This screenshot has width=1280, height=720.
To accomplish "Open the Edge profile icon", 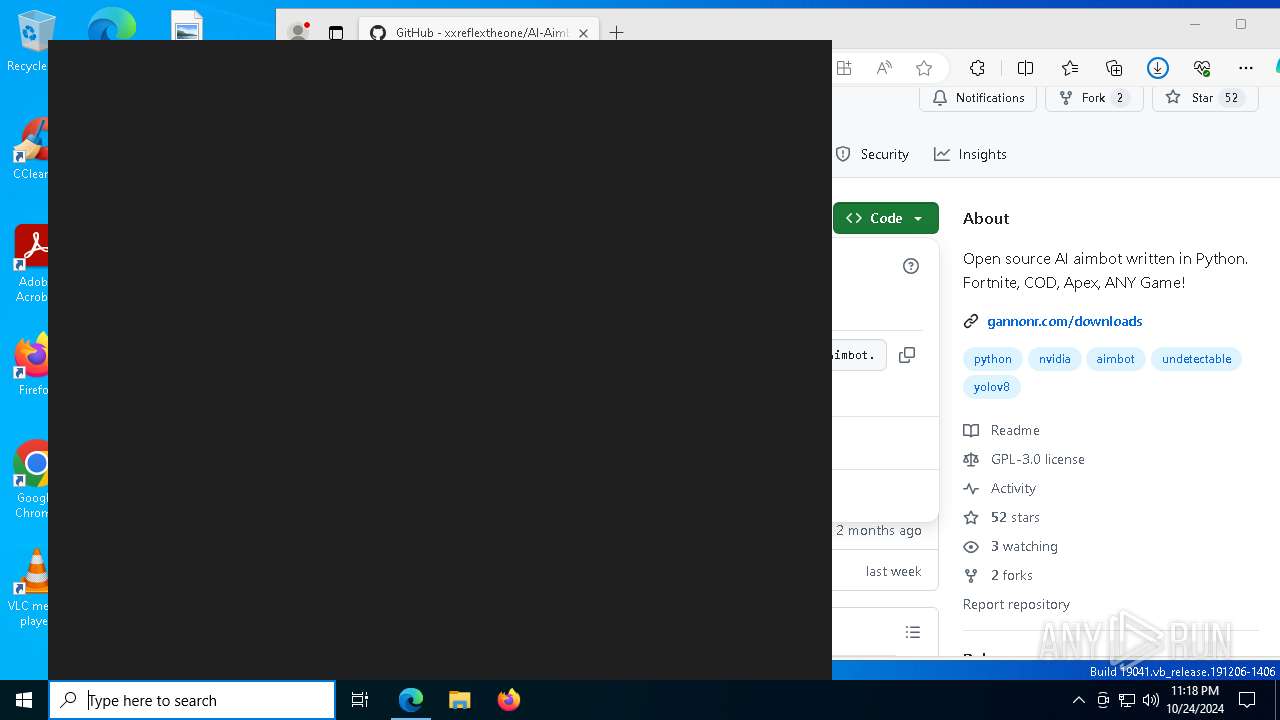I will point(298,32).
